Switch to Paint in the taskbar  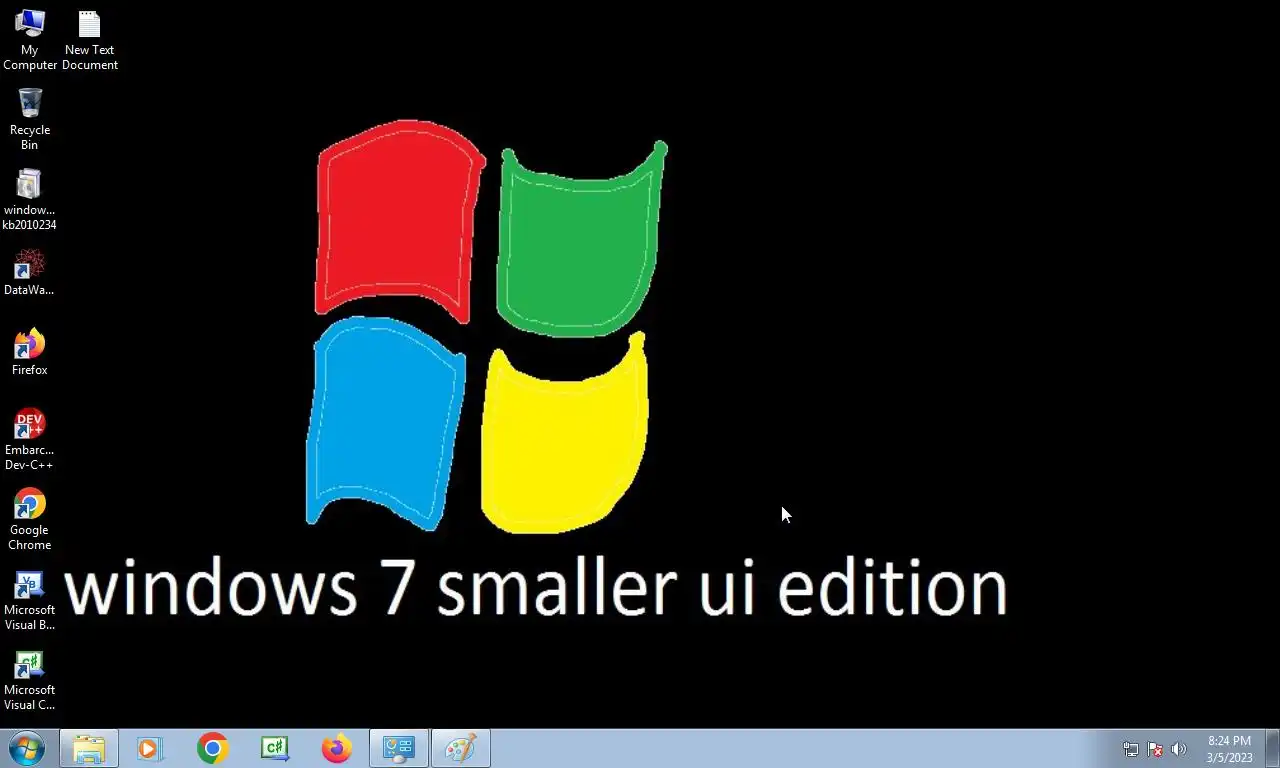click(x=461, y=748)
